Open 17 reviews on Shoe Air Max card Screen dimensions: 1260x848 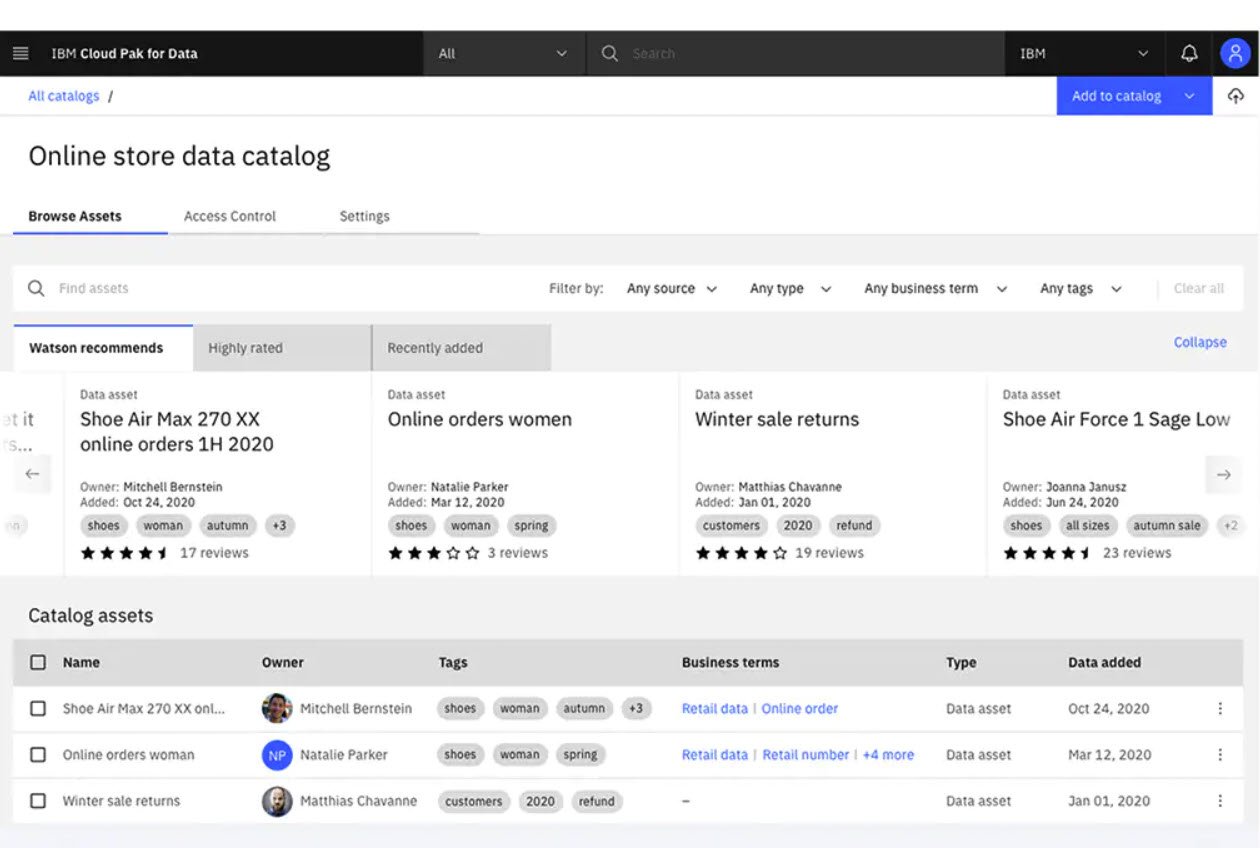pyautogui.click(x=214, y=553)
